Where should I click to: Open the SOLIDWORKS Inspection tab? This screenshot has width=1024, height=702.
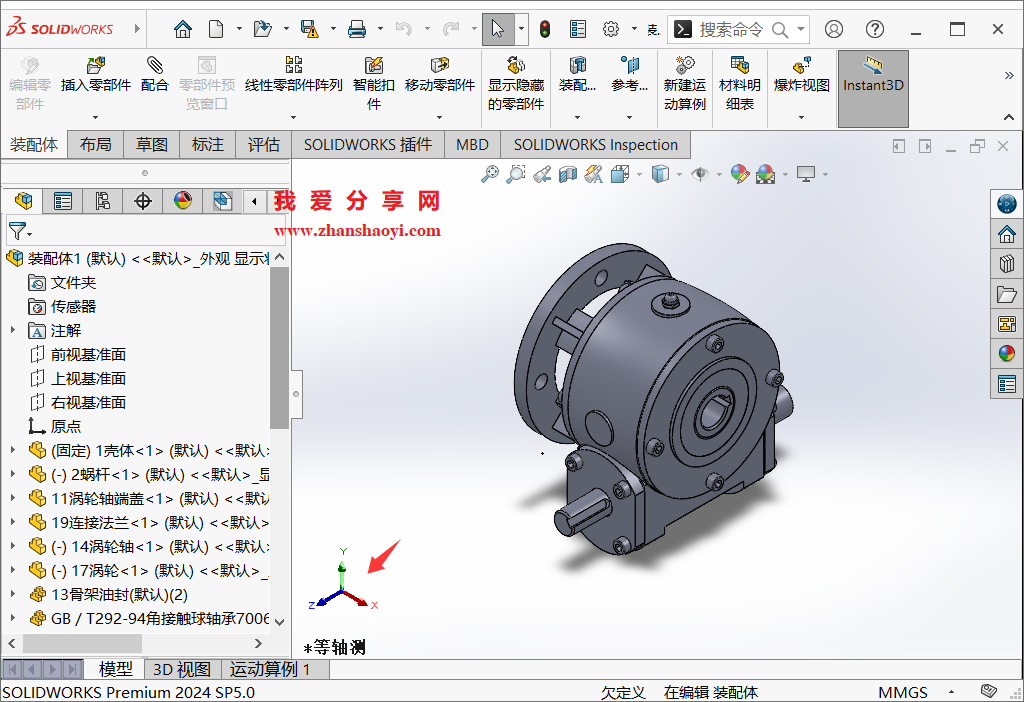(x=596, y=144)
